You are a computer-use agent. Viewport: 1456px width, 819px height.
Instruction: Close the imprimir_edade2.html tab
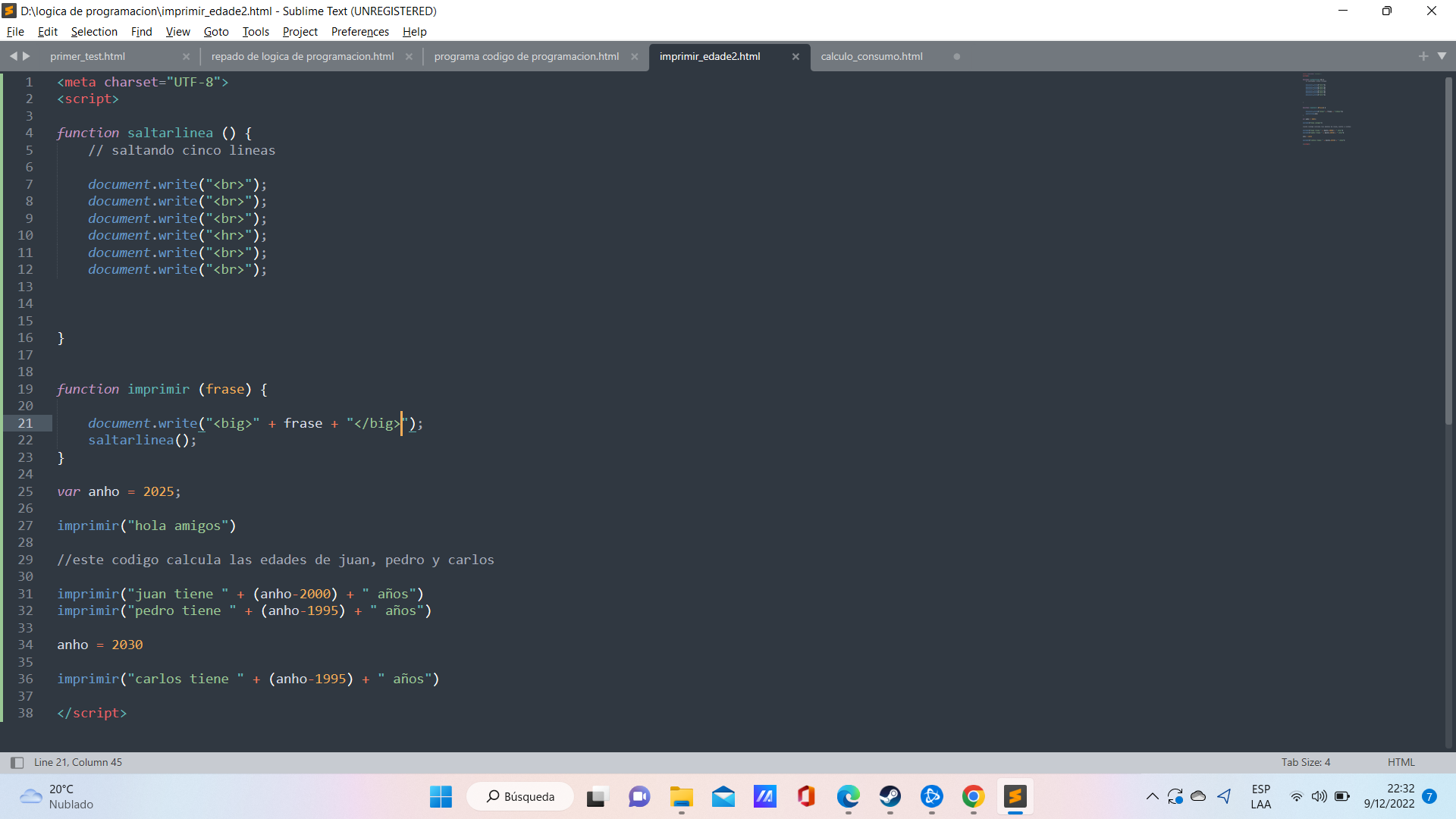(795, 56)
